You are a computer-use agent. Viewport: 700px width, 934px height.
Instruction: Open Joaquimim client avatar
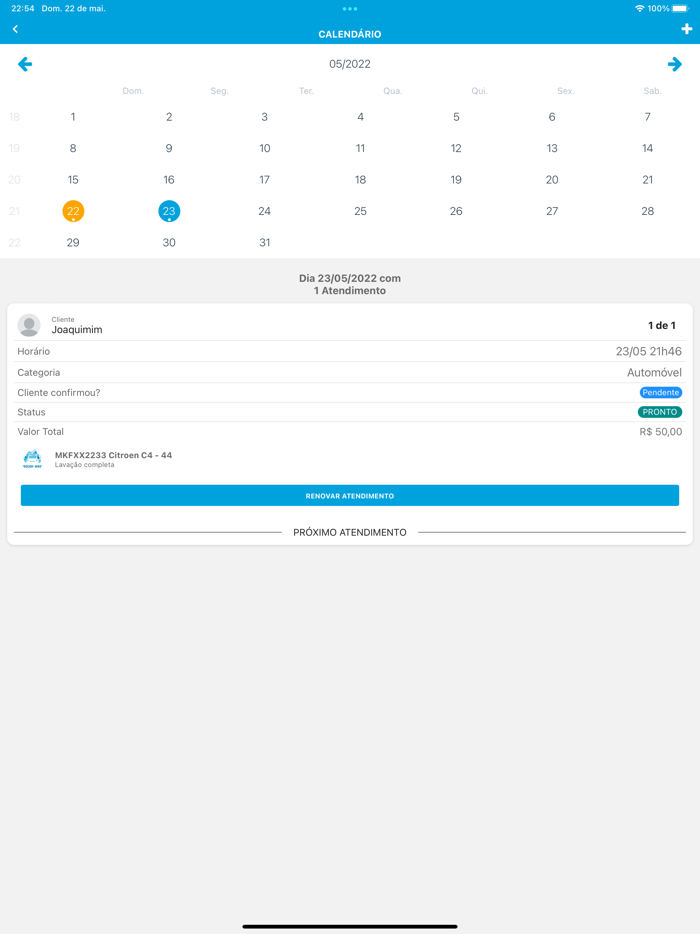pyautogui.click(x=29, y=325)
